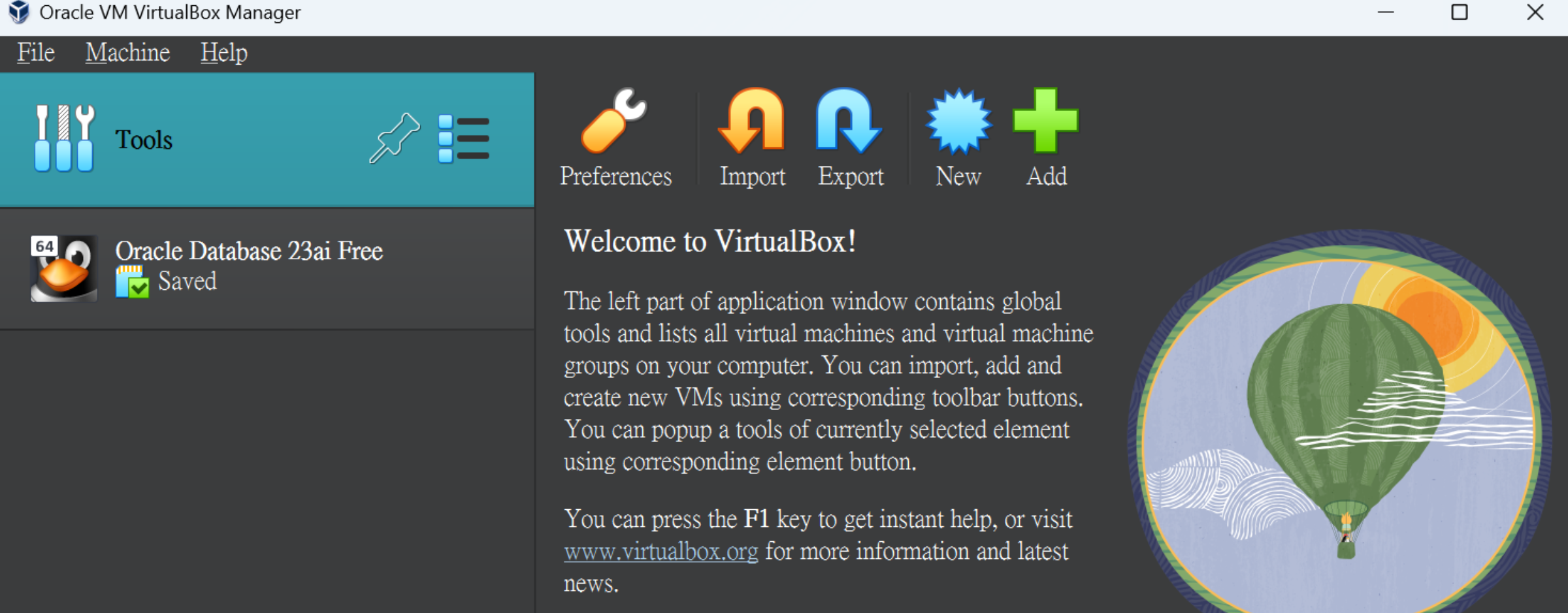Select the Oracle Database 23ai Free VM
1568x613 pixels.
click(267, 269)
